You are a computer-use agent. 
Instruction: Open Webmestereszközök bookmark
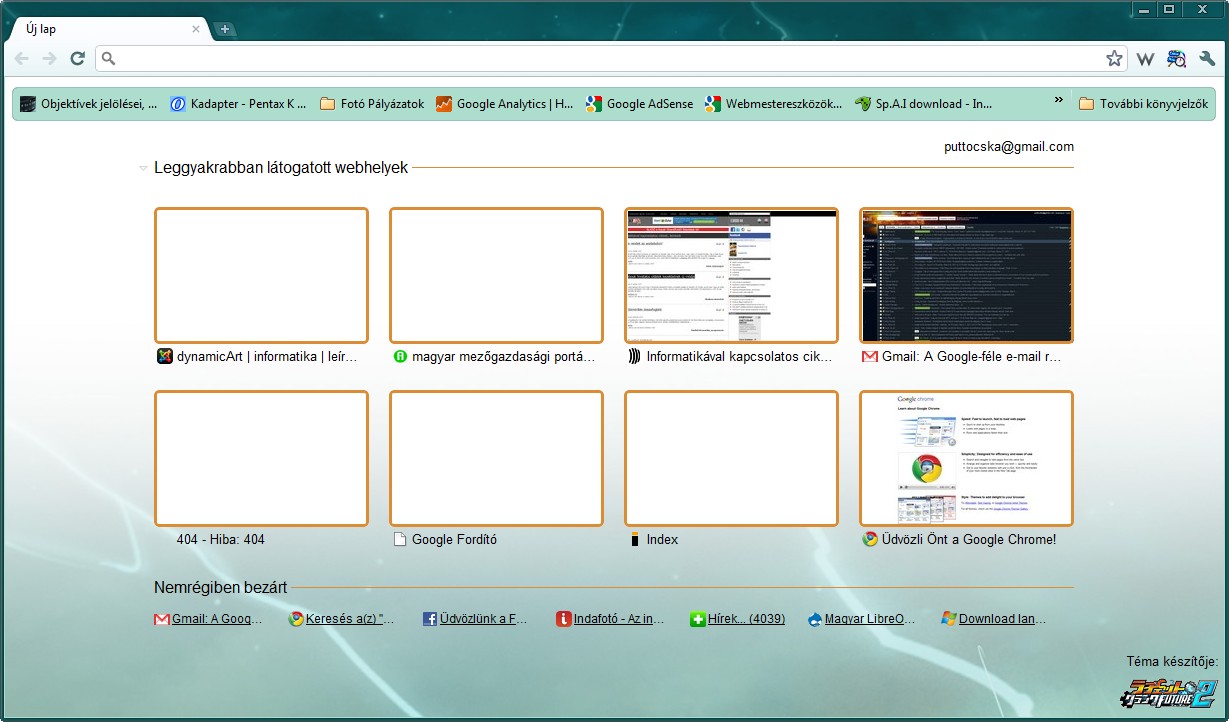[774, 104]
